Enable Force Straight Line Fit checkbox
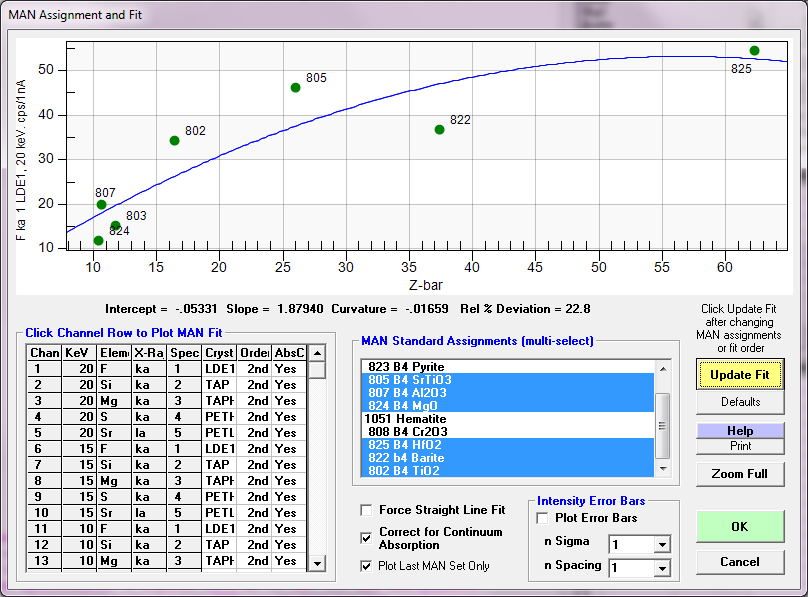 point(366,510)
